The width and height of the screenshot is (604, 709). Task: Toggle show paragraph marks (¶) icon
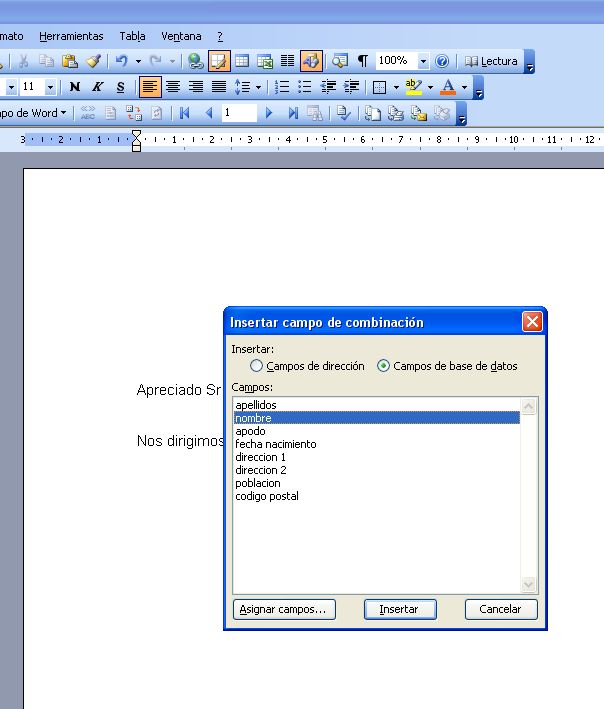coord(363,61)
